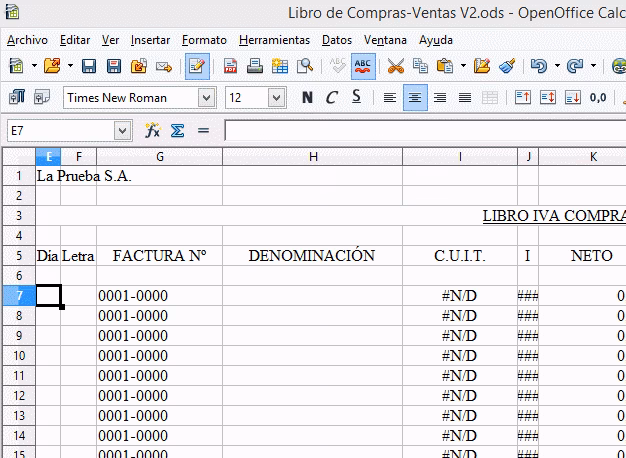The image size is (626, 458).
Task: Expand the Times New Roman font dropdown
Action: [207, 98]
